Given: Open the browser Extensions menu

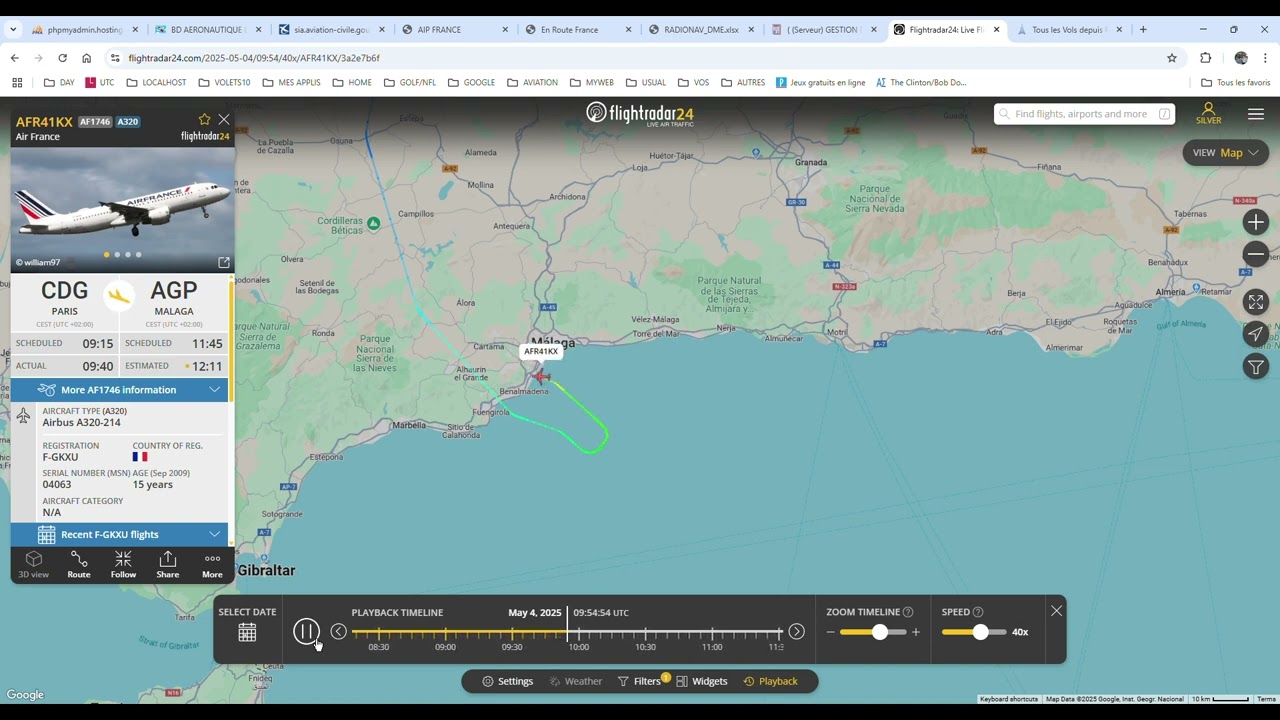Looking at the screenshot, I should coord(1205,58).
